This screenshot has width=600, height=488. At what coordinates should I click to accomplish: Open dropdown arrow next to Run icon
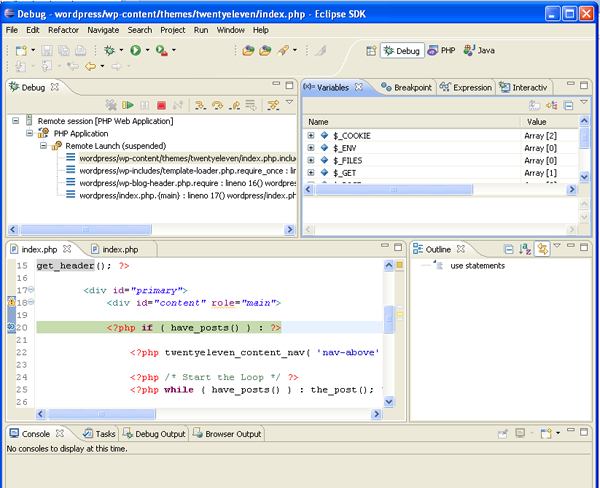[x=147, y=50]
